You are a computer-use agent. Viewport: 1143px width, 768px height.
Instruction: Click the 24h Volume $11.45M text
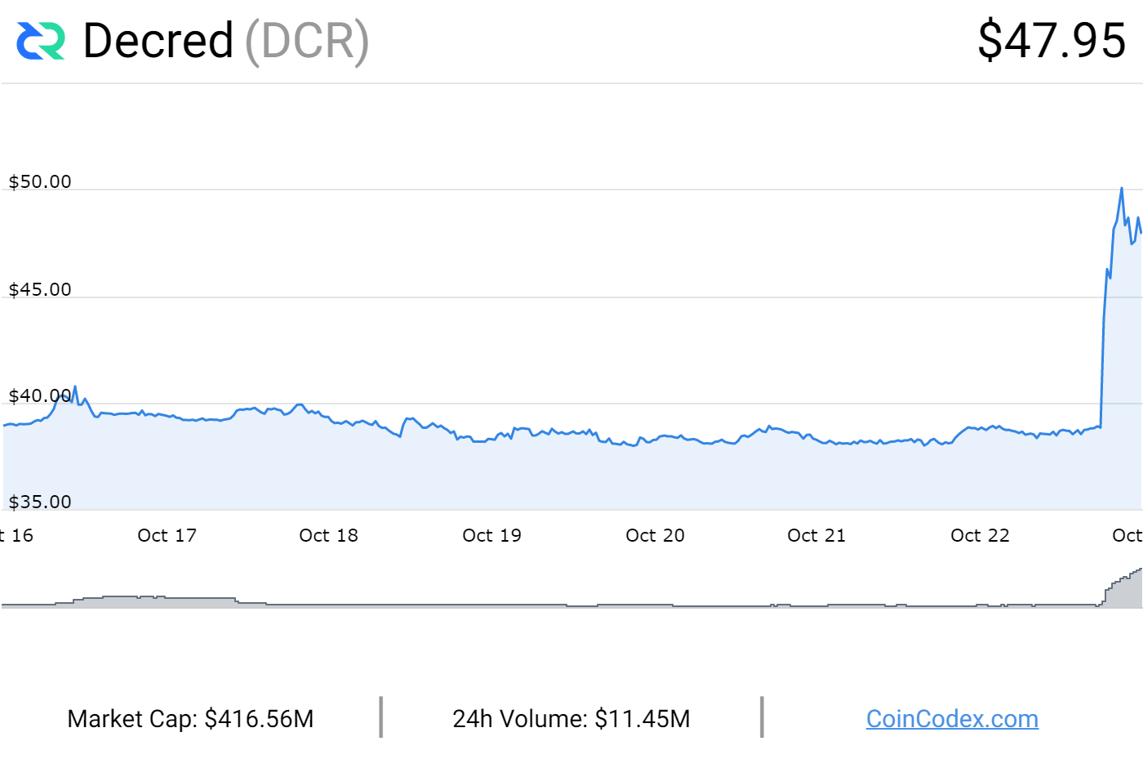tap(571, 718)
